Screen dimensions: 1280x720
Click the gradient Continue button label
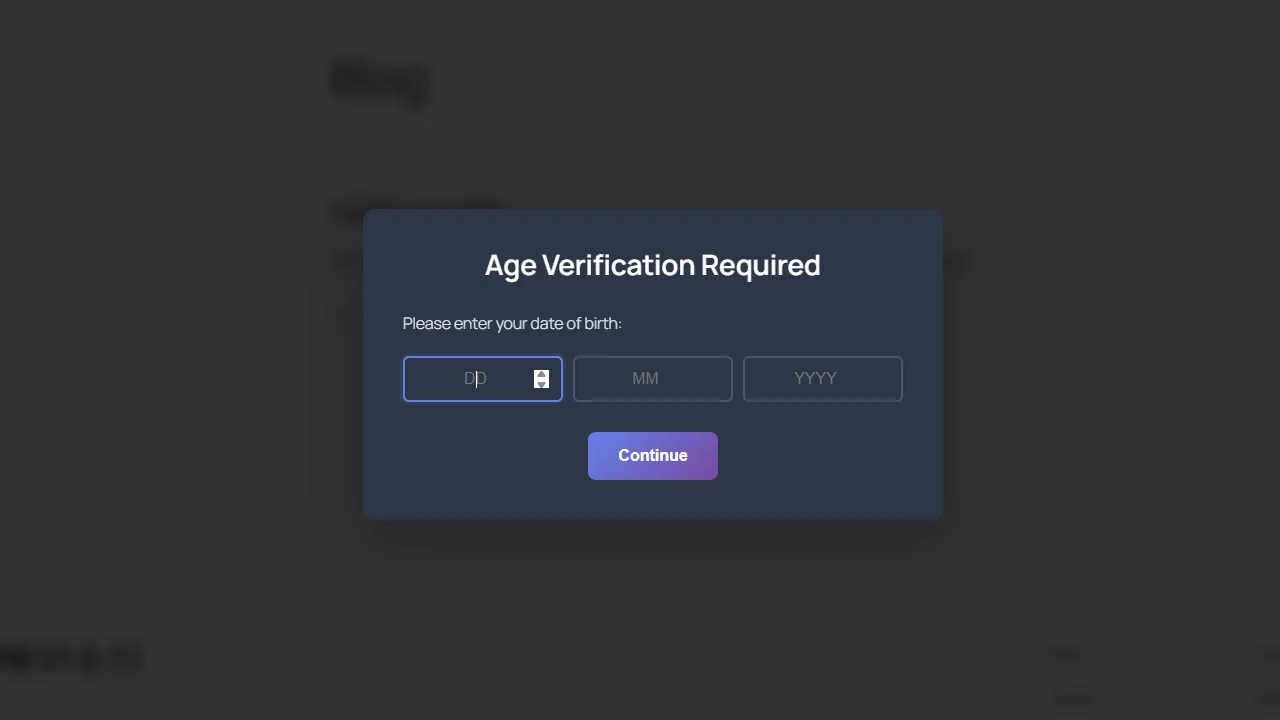click(x=652, y=455)
